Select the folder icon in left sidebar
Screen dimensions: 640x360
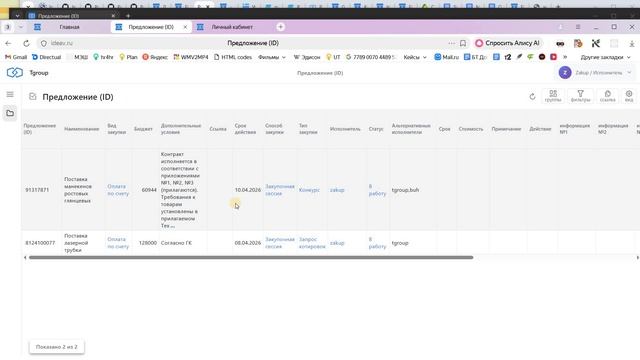pyautogui.click(x=10, y=113)
